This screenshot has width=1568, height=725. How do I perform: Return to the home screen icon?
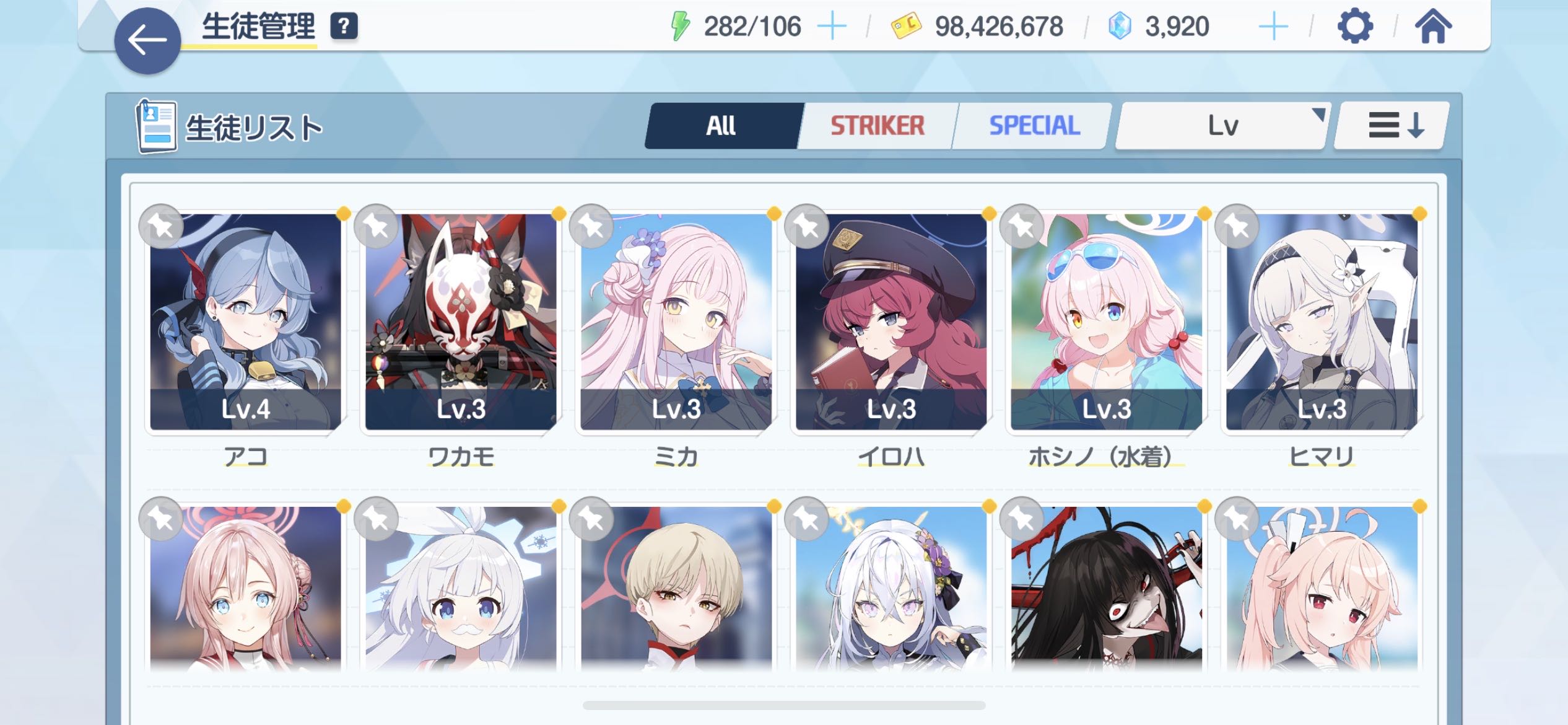coord(1433,27)
